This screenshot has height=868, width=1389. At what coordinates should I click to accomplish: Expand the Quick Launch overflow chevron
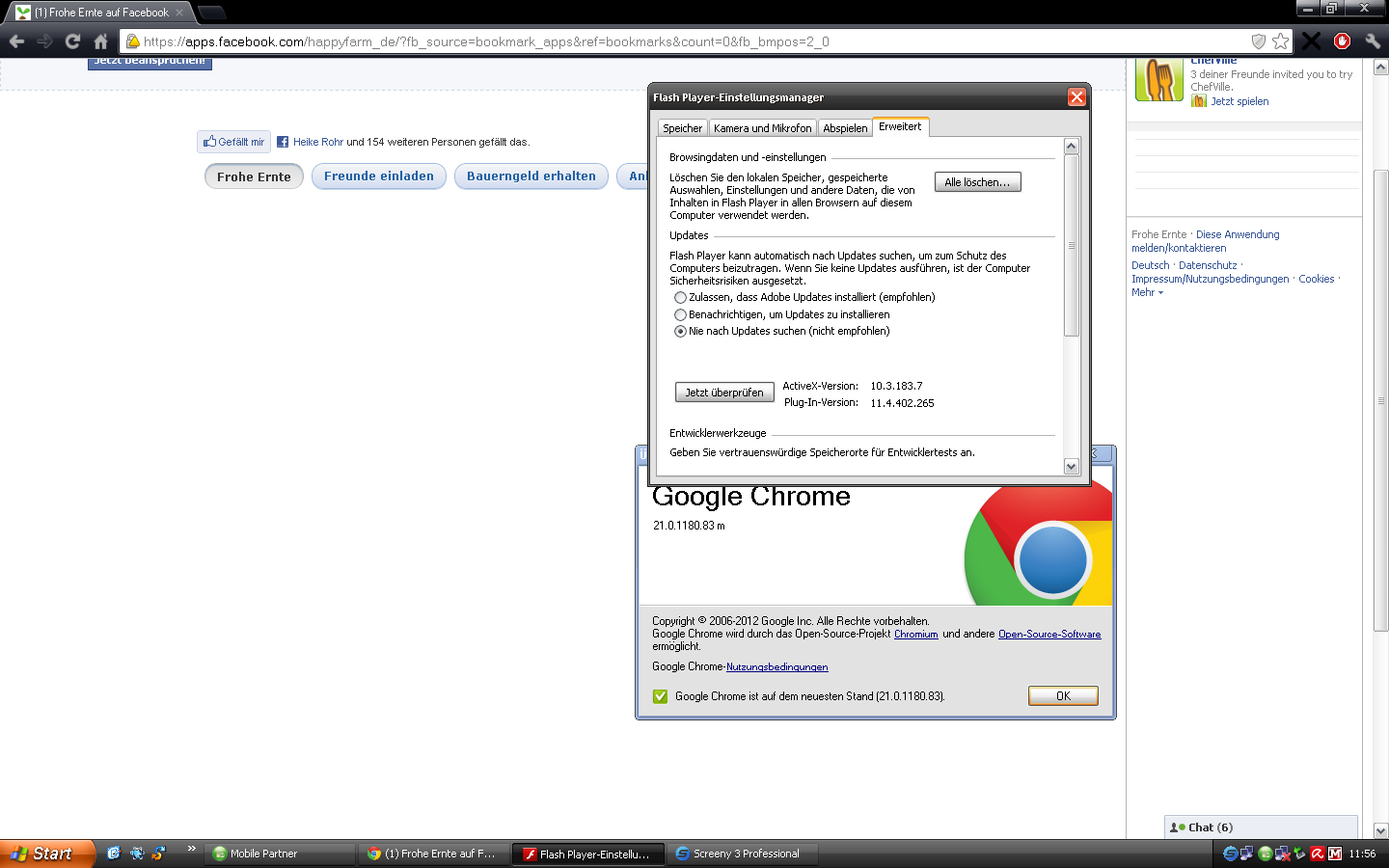click(x=191, y=849)
